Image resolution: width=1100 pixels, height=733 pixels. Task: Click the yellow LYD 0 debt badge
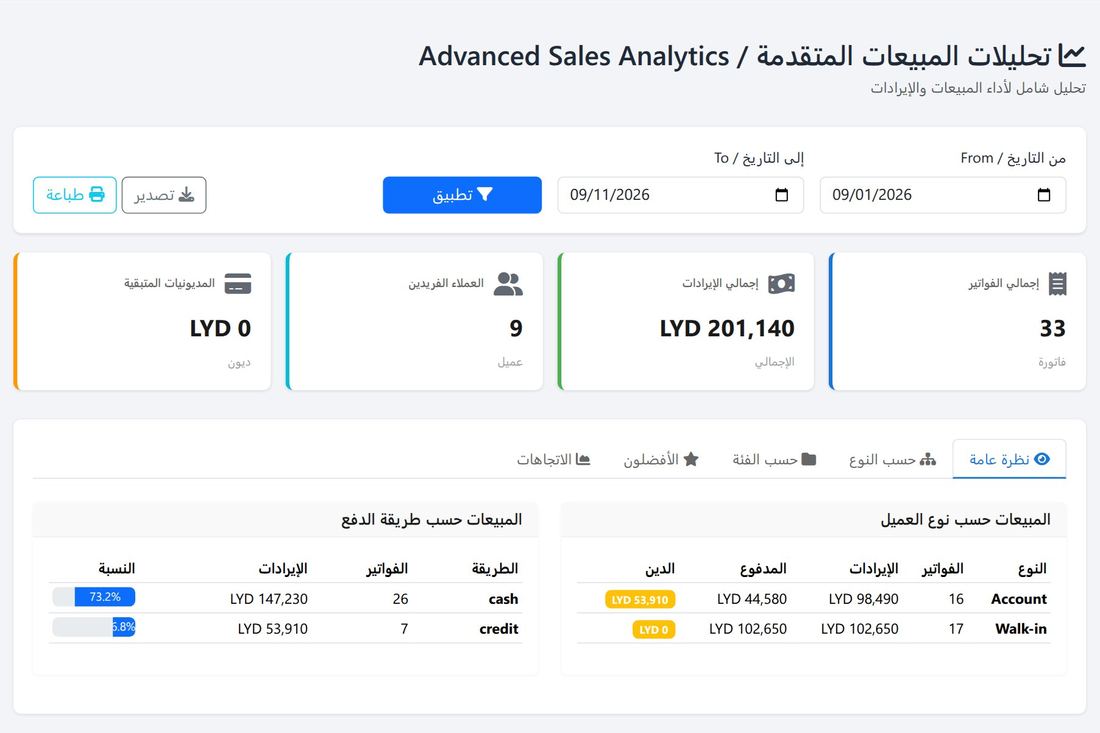point(654,630)
